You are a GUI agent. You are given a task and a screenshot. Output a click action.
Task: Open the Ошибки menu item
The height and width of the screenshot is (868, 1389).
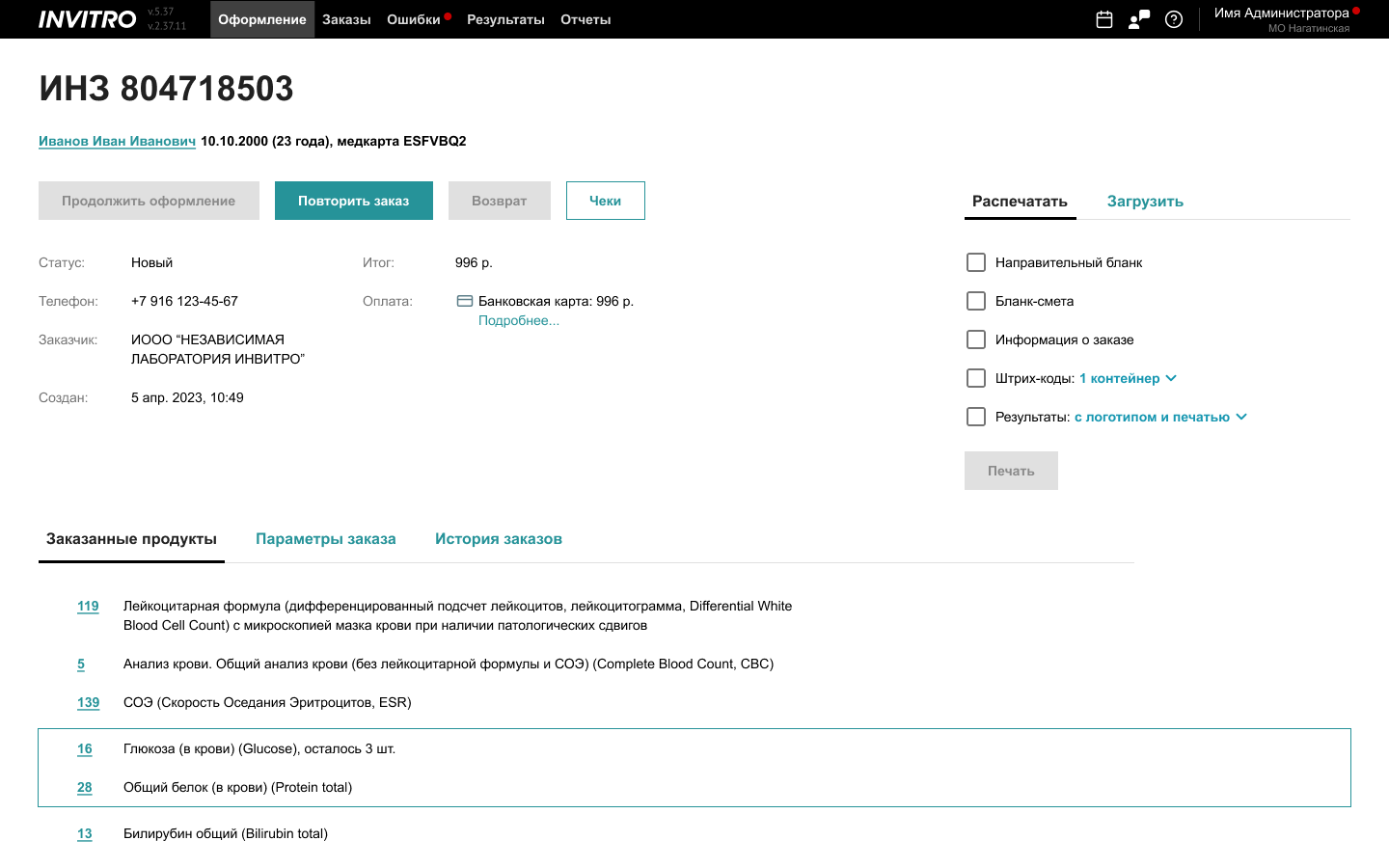[414, 19]
